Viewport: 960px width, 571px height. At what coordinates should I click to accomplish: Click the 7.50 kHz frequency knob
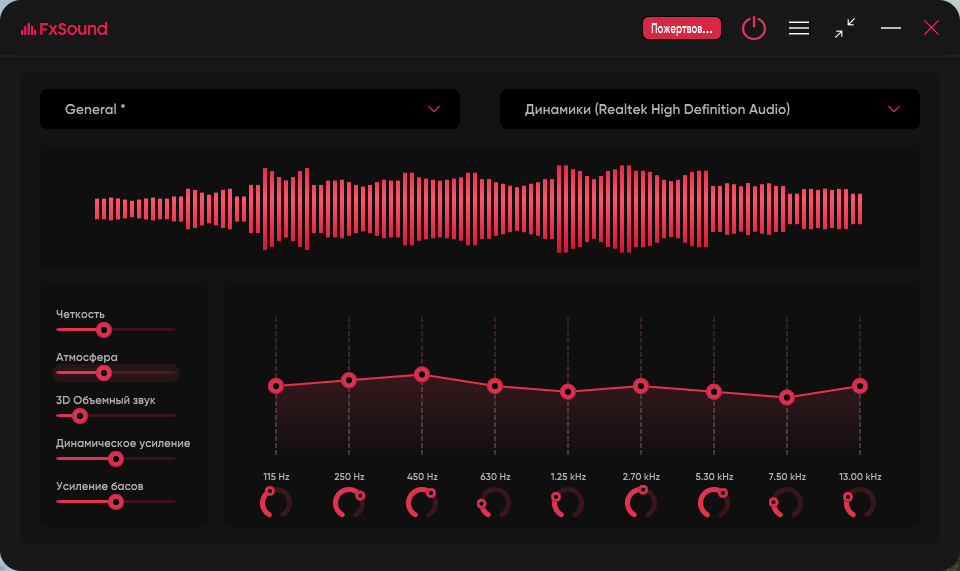coord(787,502)
